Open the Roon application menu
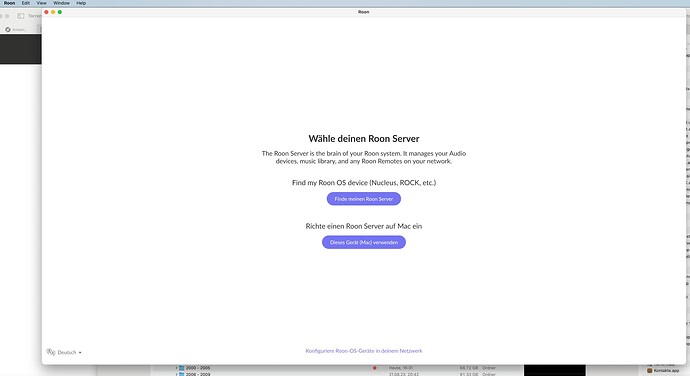 pyautogui.click(x=9, y=3)
